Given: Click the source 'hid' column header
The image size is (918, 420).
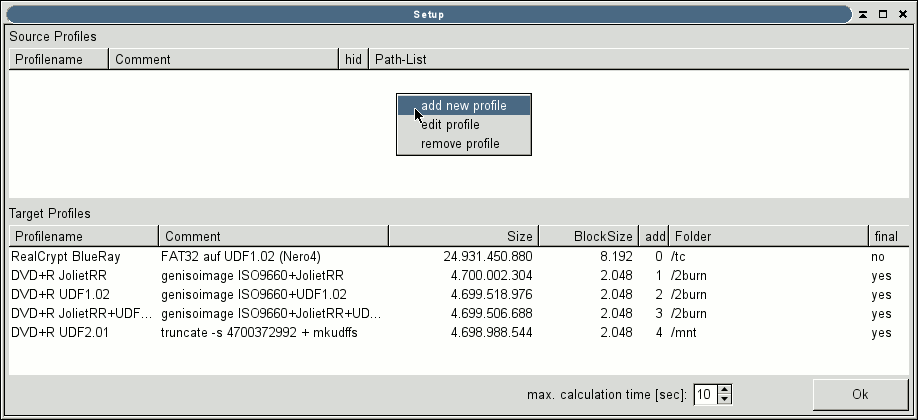Looking at the screenshot, I should [353, 59].
